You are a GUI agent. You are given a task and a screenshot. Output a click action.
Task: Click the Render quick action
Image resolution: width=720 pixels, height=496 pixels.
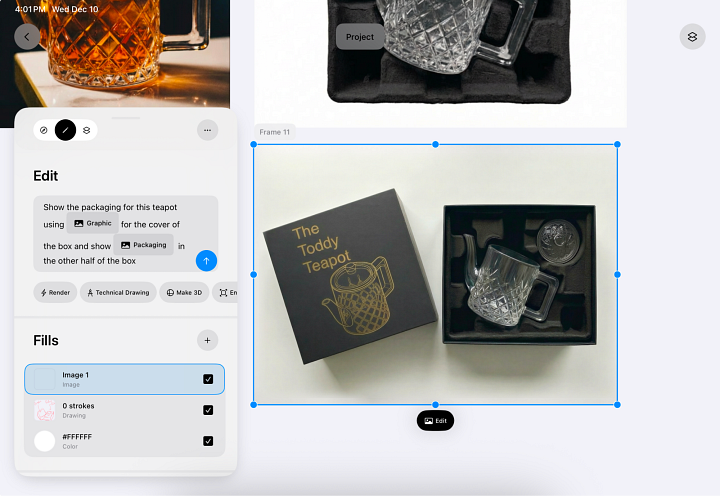coord(55,293)
